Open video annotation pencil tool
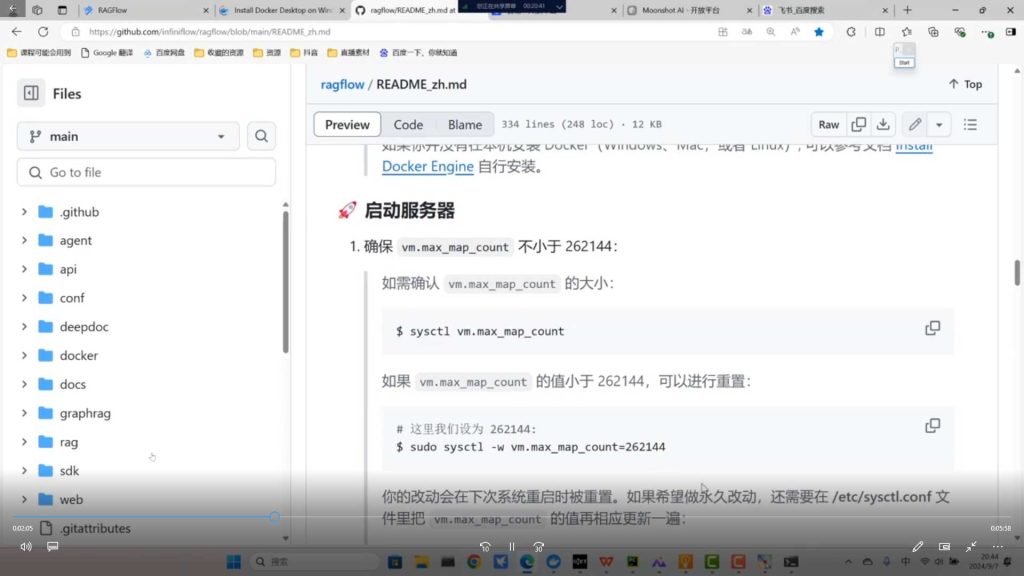Image resolution: width=1024 pixels, height=576 pixels. pyautogui.click(x=918, y=547)
